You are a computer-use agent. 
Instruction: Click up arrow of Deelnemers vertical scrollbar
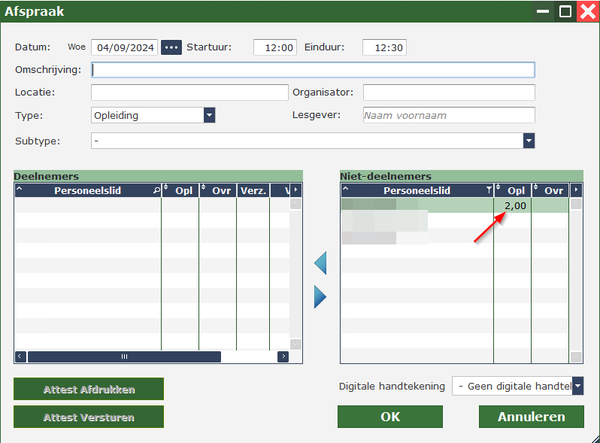click(295, 204)
